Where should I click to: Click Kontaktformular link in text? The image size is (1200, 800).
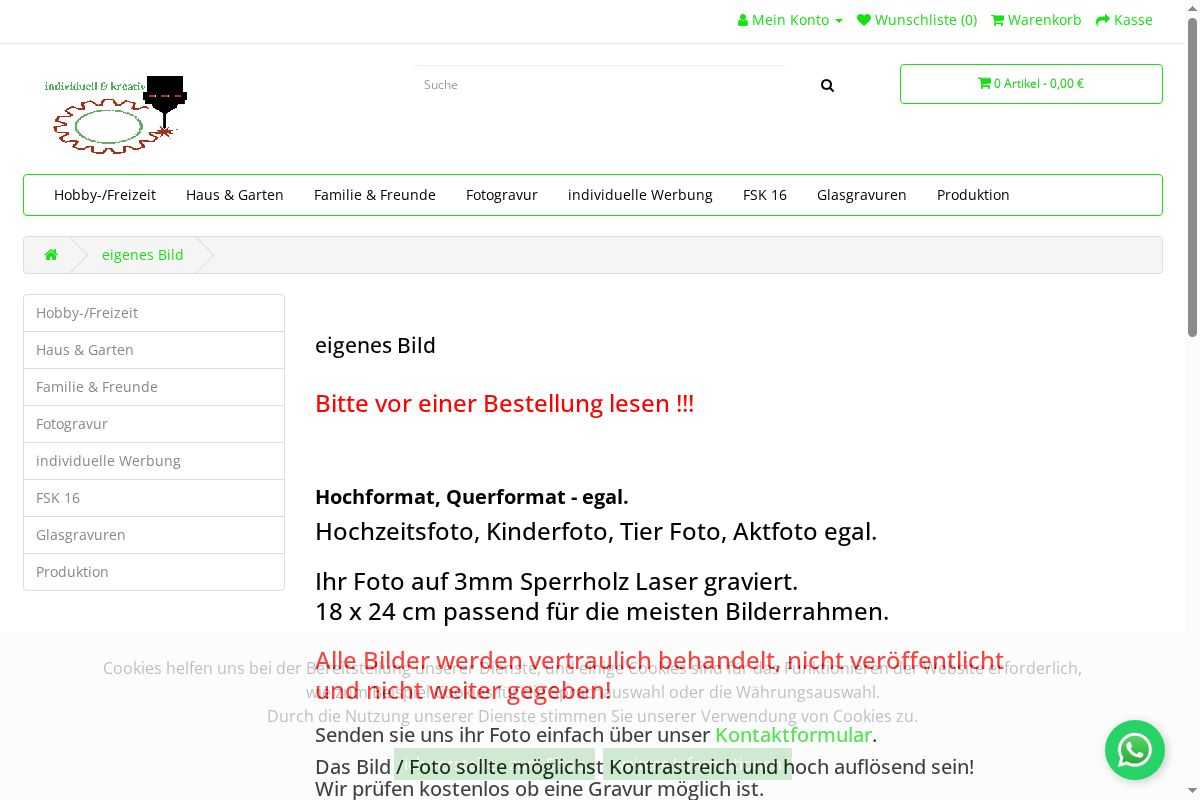point(793,735)
